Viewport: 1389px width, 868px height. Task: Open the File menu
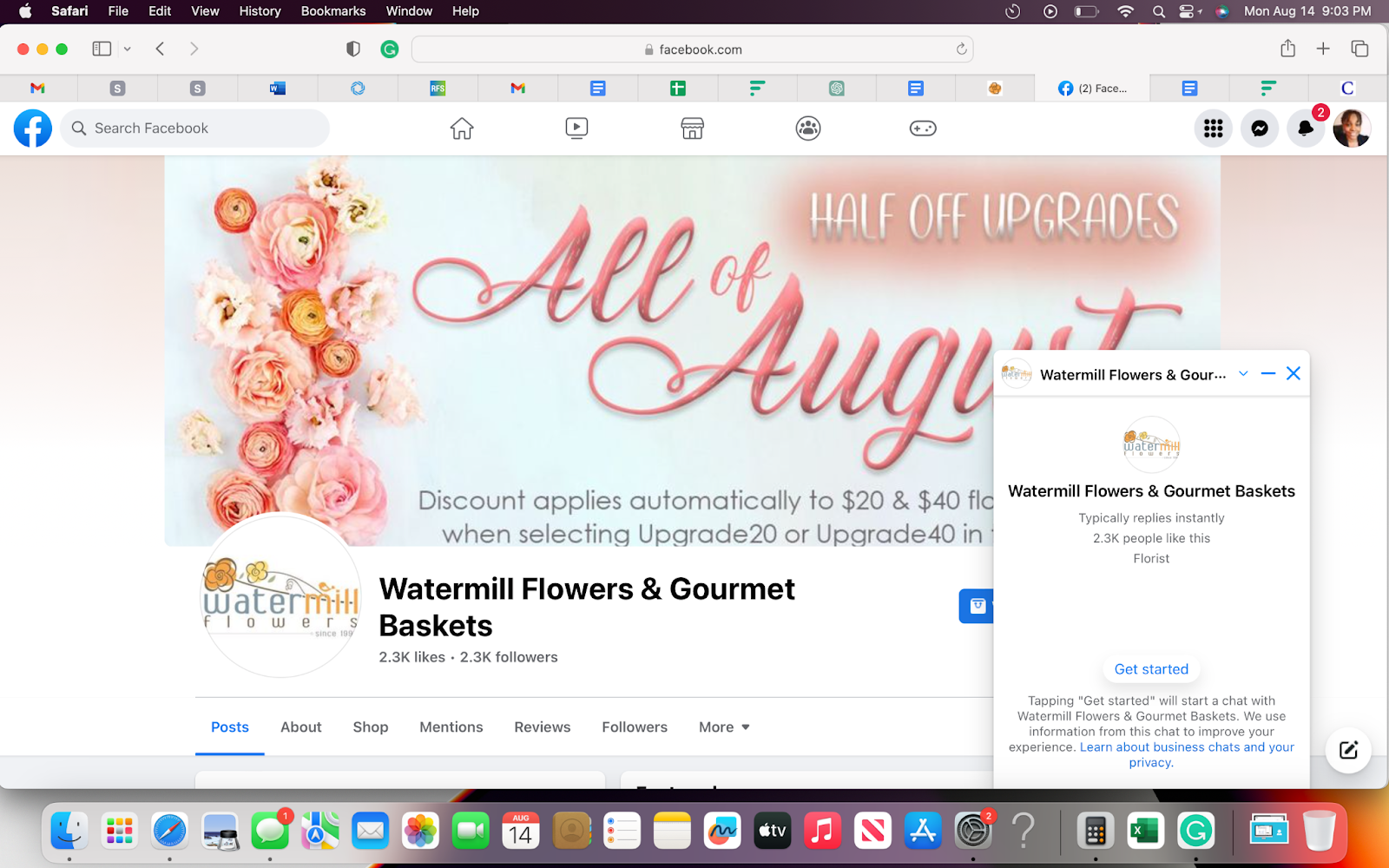pyautogui.click(x=118, y=11)
